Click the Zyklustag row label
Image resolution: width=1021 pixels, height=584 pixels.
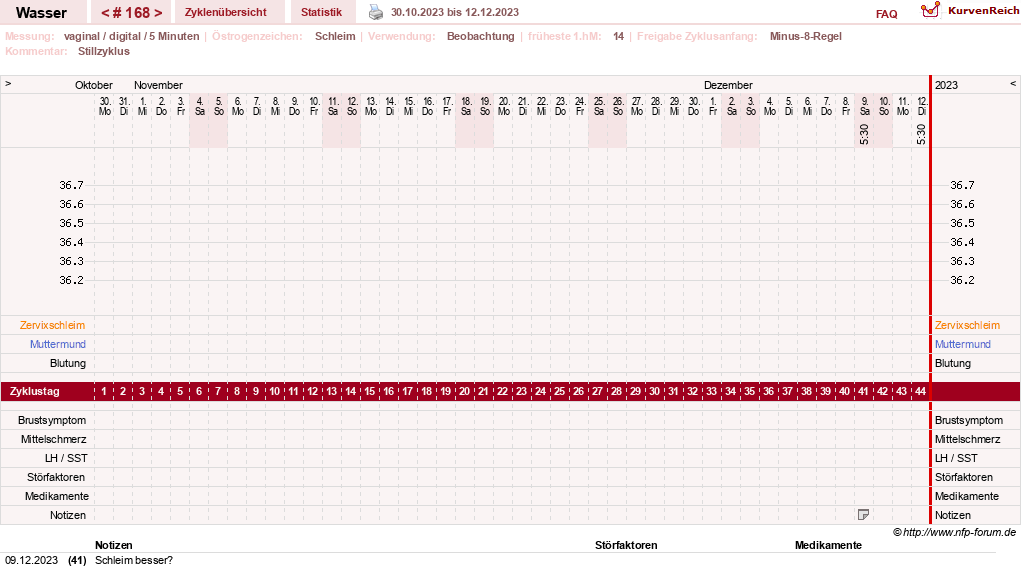35,391
